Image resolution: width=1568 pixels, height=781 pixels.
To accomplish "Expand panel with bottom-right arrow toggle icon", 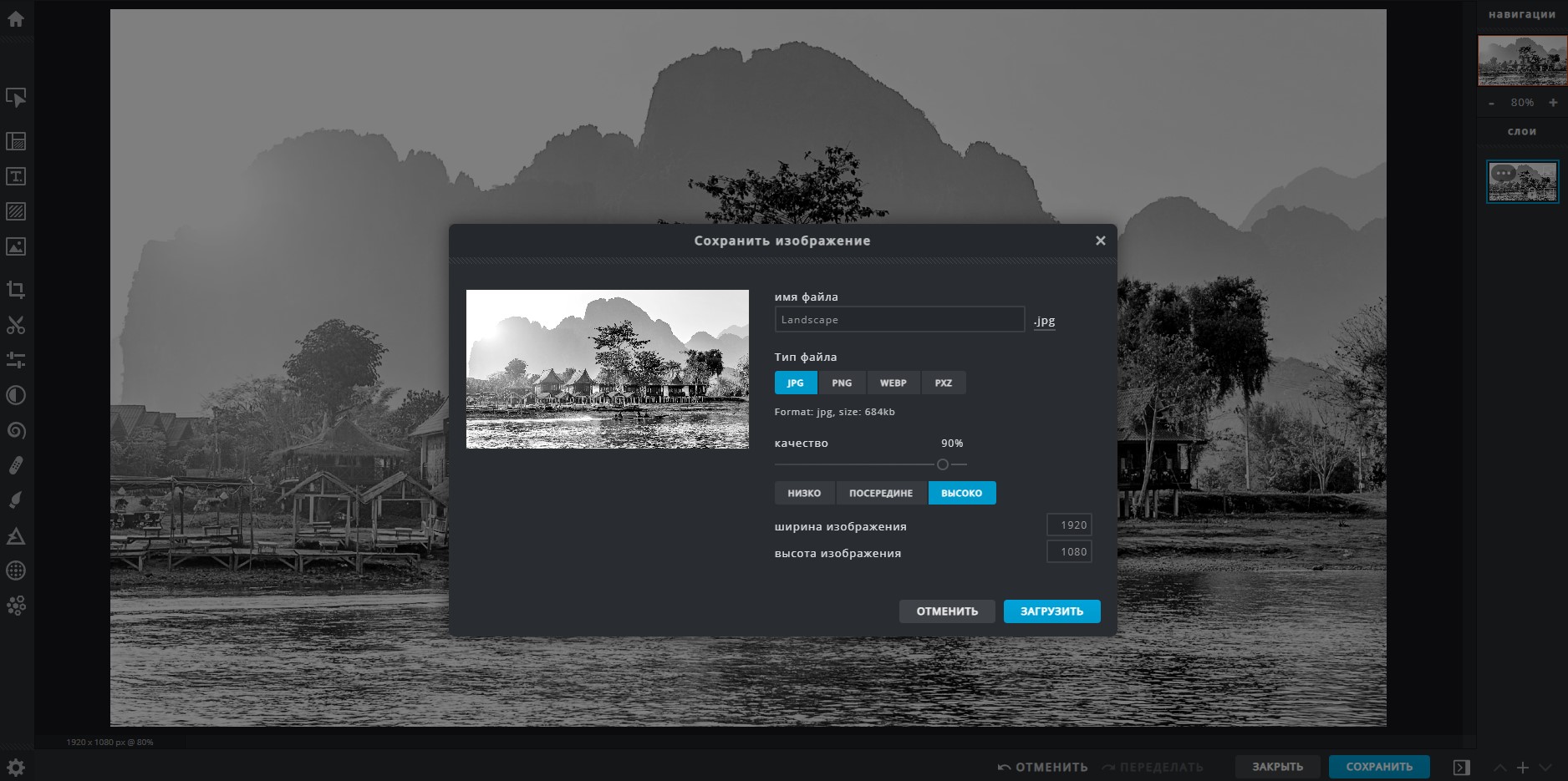I will (x=1461, y=767).
